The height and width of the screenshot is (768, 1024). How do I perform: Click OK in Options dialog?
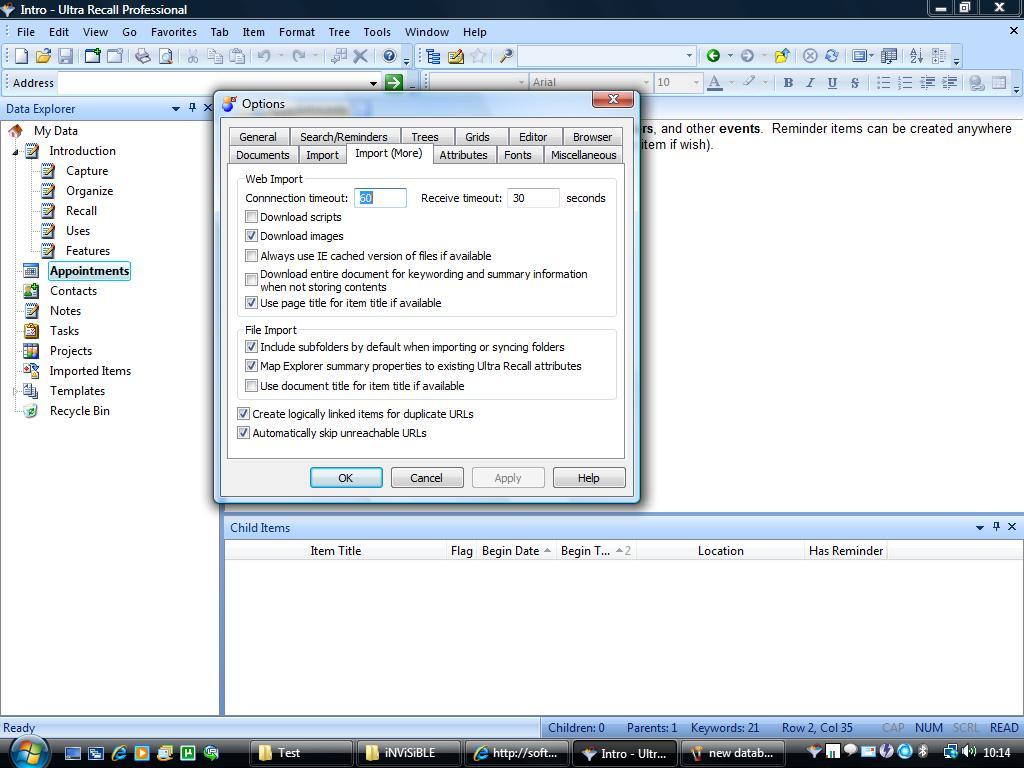click(x=346, y=478)
